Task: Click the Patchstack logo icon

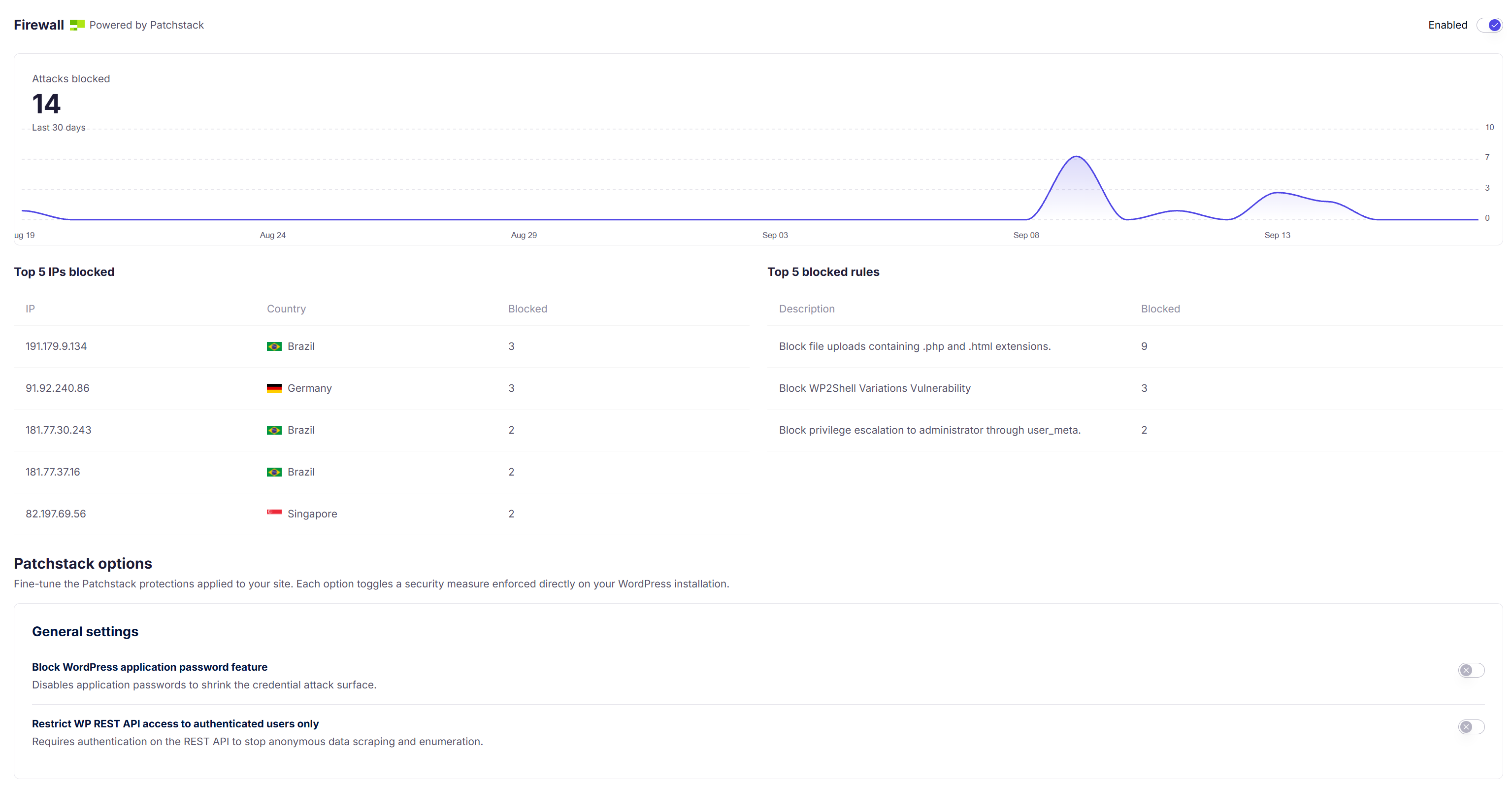Action: pyautogui.click(x=77, y=25)
